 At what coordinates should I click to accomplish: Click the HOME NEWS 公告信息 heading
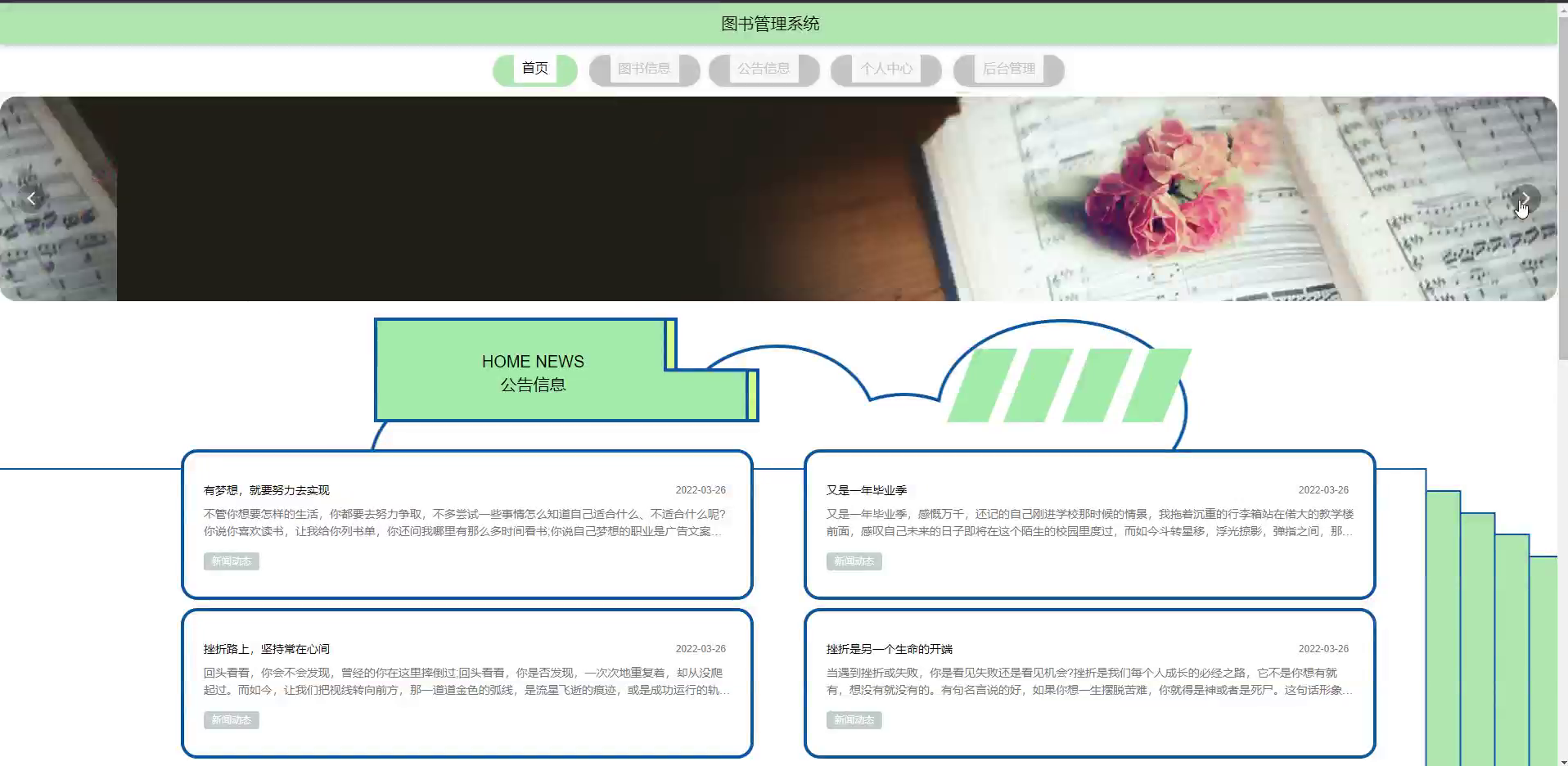coord(533,372)
